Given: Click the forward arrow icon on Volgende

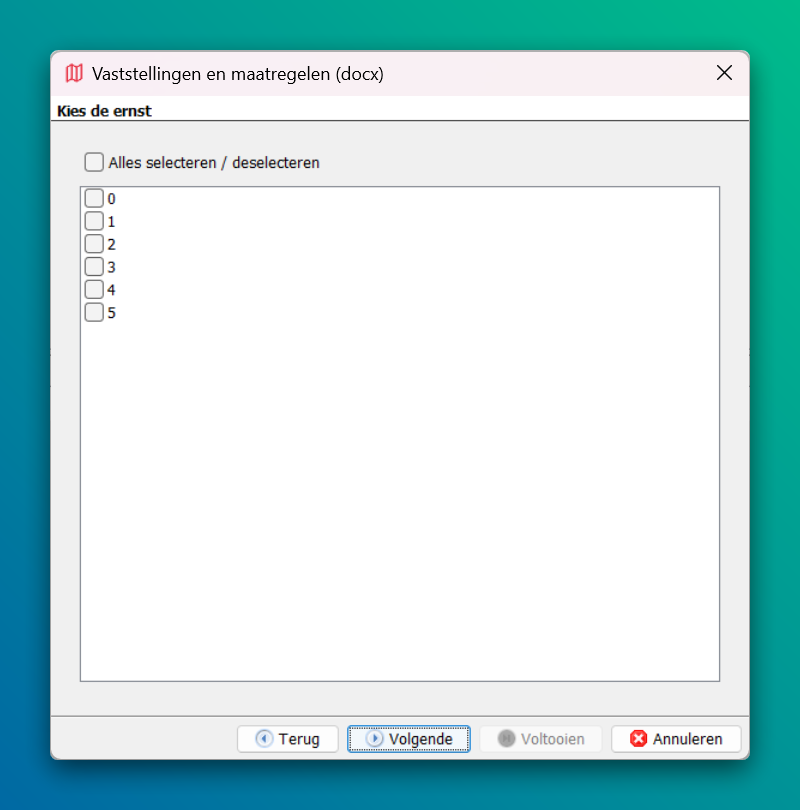Looking at the screenshot, I should pyautogui.click(x=374, y=739).
